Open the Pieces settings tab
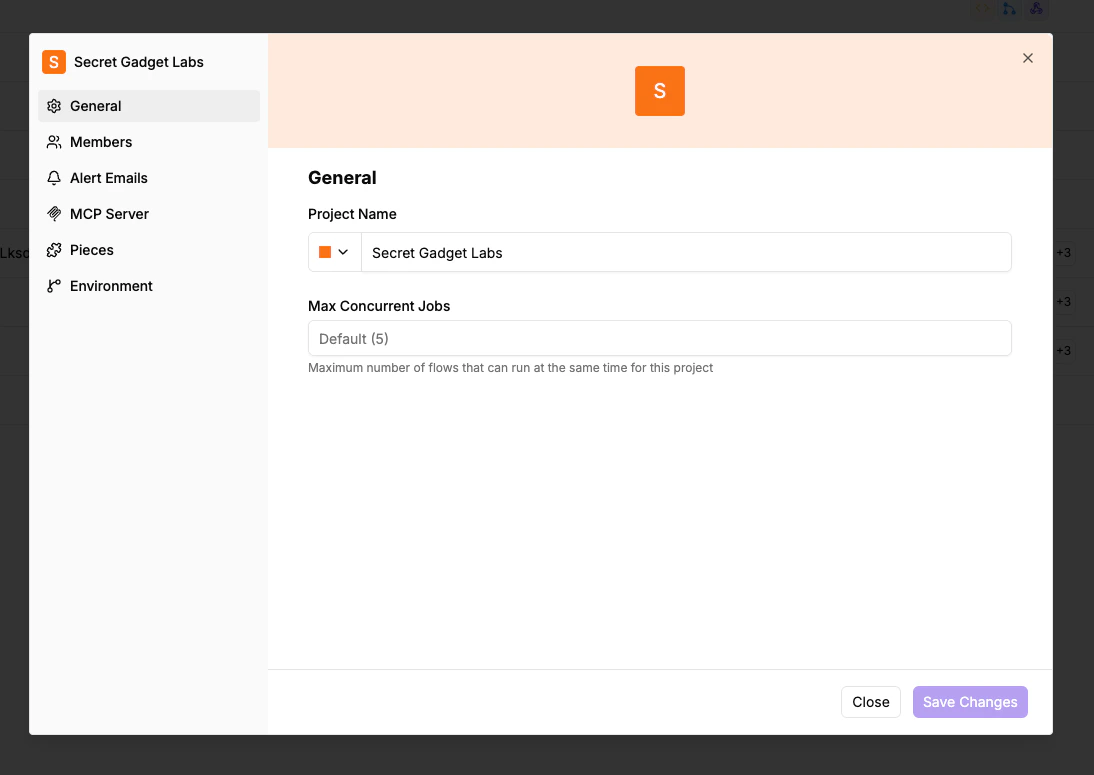The height and width of the screenshot is (775, 1094). 92,250
